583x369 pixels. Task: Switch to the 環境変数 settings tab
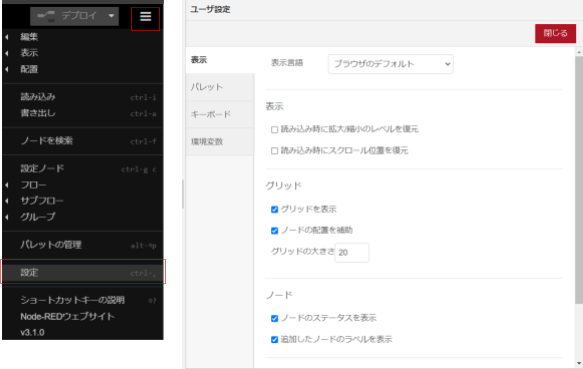point(220,142)
